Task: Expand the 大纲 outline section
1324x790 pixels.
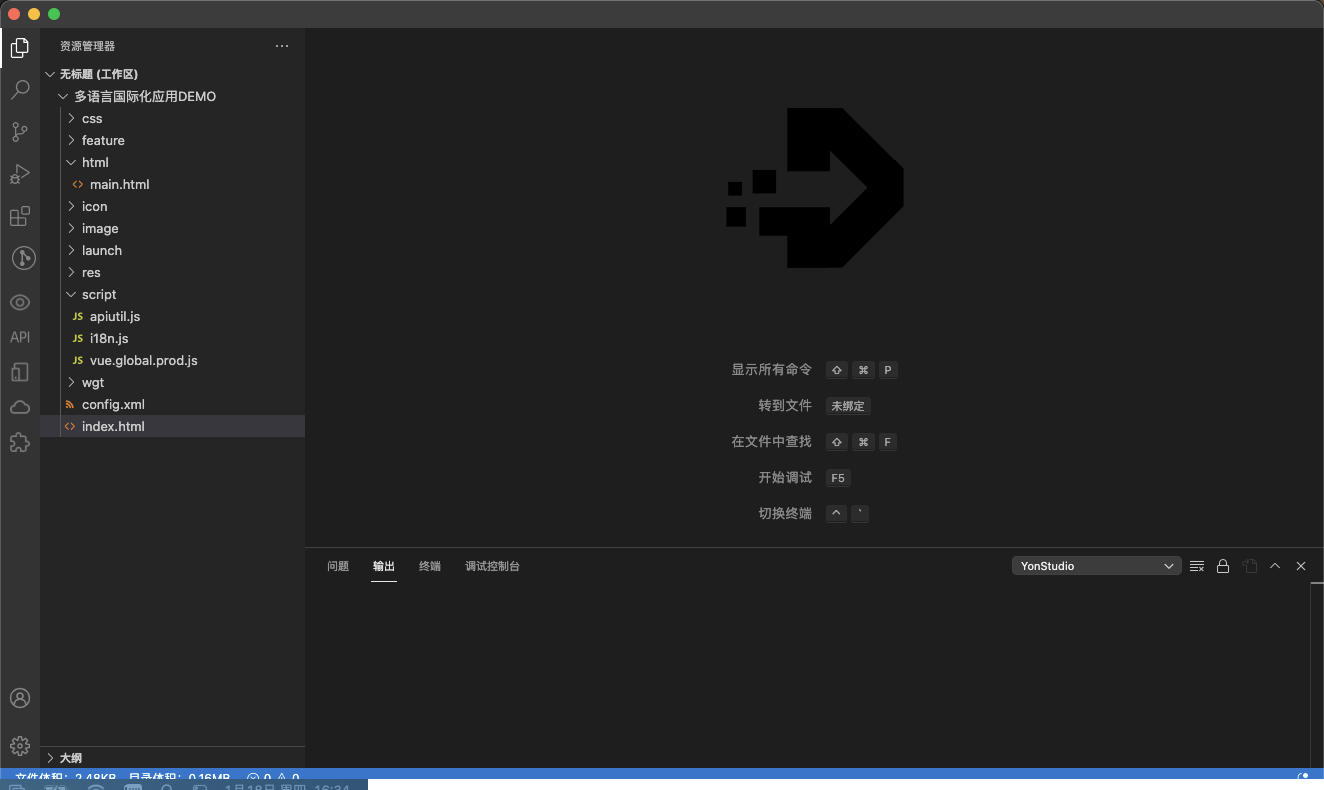Action: (x=70, y=758)
